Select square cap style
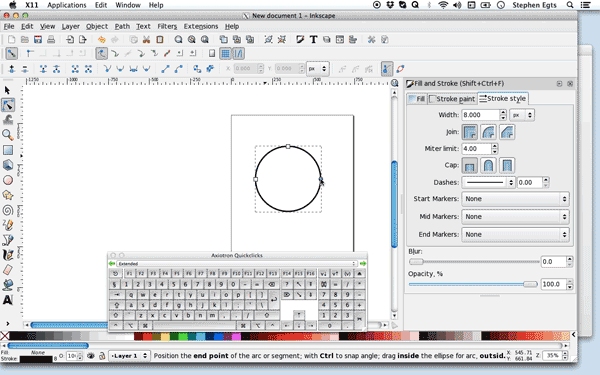600x375 pixels. pyautogui.click(x=507, y=165)
